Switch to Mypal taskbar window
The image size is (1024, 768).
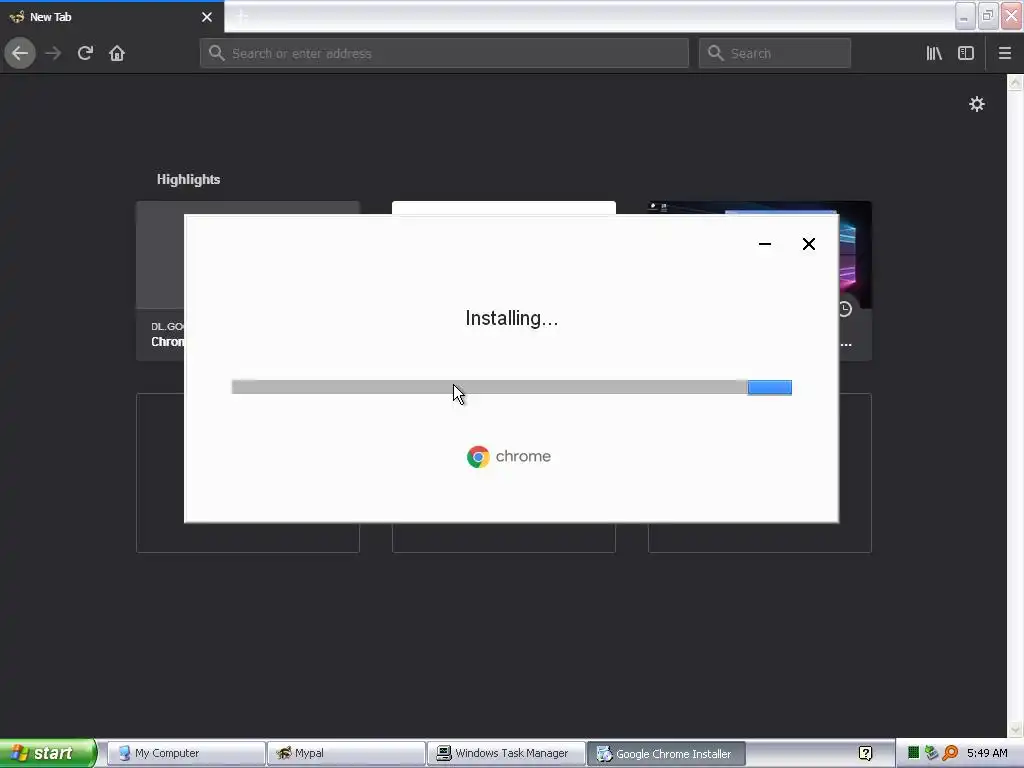(346, 753)
